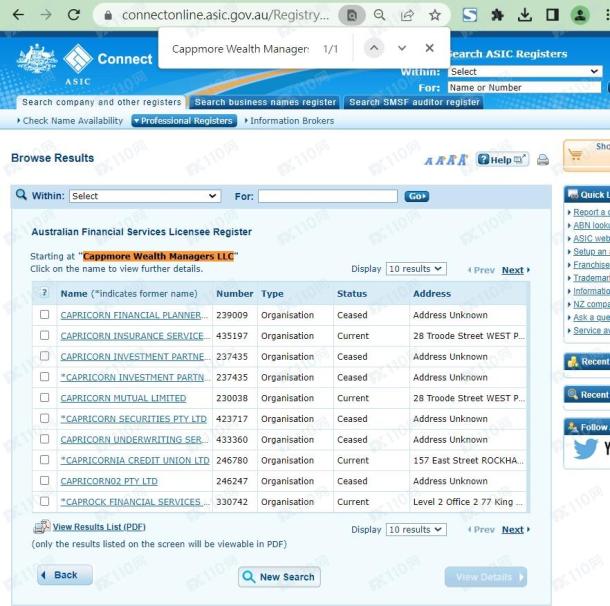The height and width of the screenshot is (606, 610).
Task: Open *CAPRICORNIA CREDIT UNION LTD link
Action: 135,460
